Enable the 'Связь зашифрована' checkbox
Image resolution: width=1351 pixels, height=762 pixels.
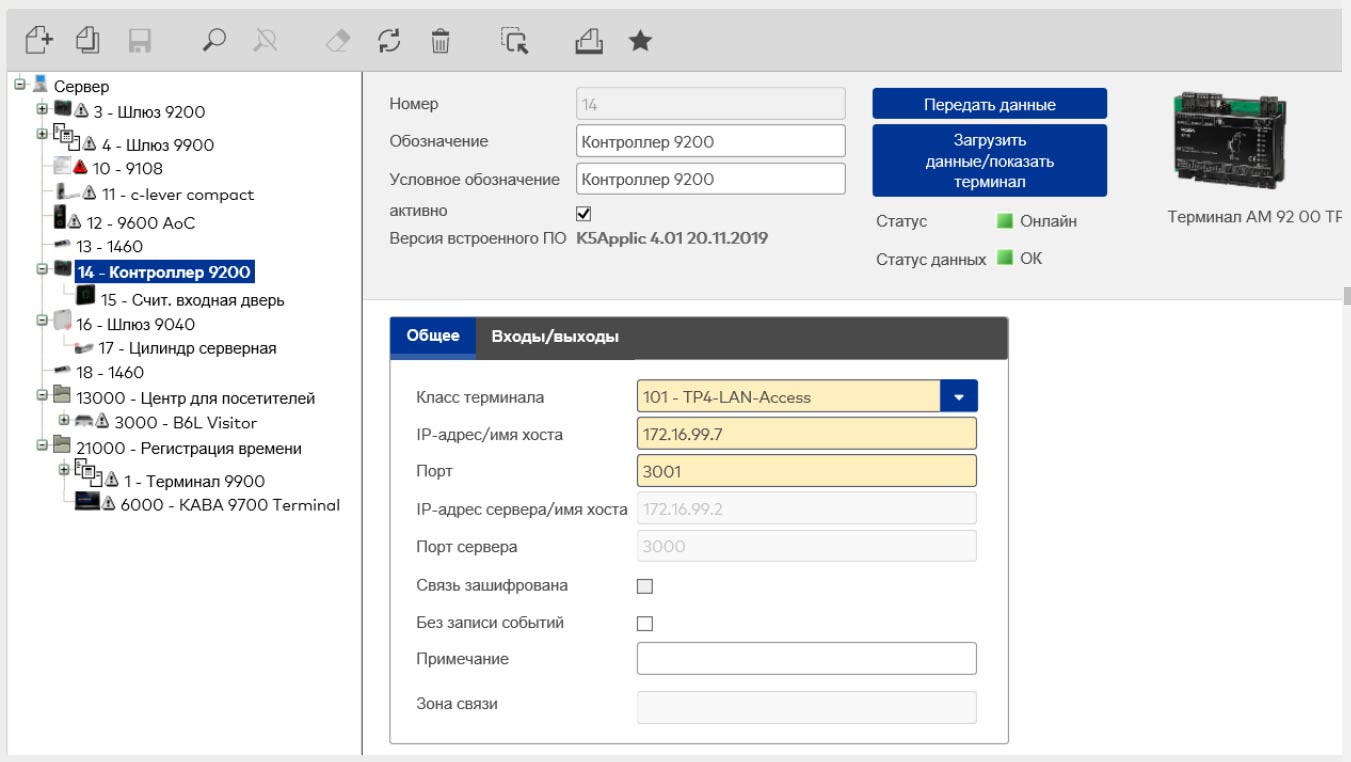pos(645,586)
